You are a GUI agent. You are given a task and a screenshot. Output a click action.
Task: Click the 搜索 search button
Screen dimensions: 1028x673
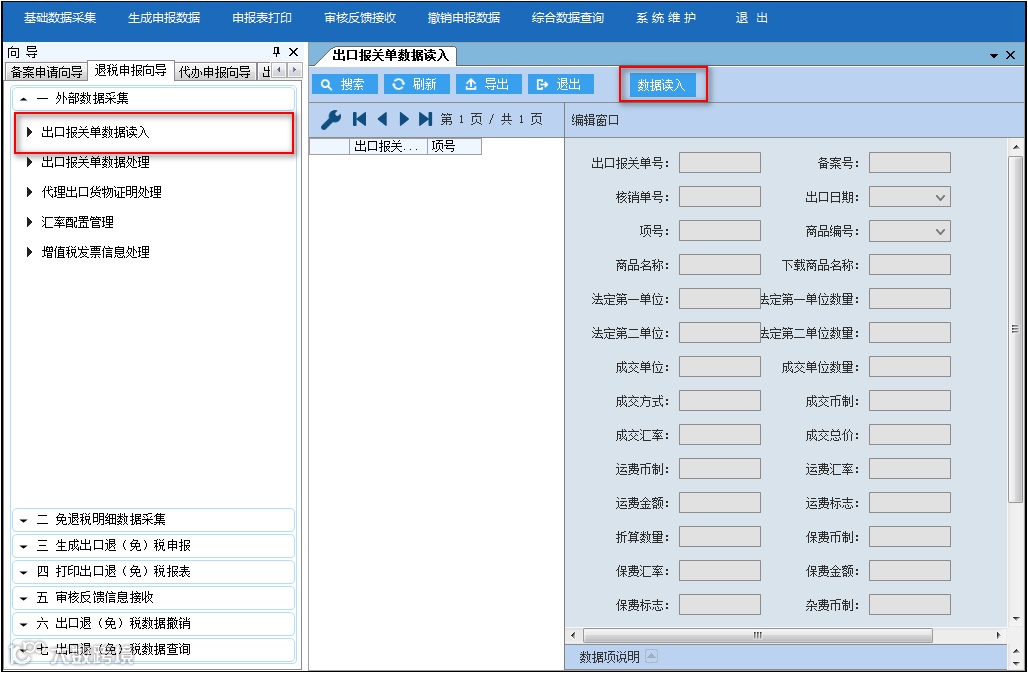344,85
